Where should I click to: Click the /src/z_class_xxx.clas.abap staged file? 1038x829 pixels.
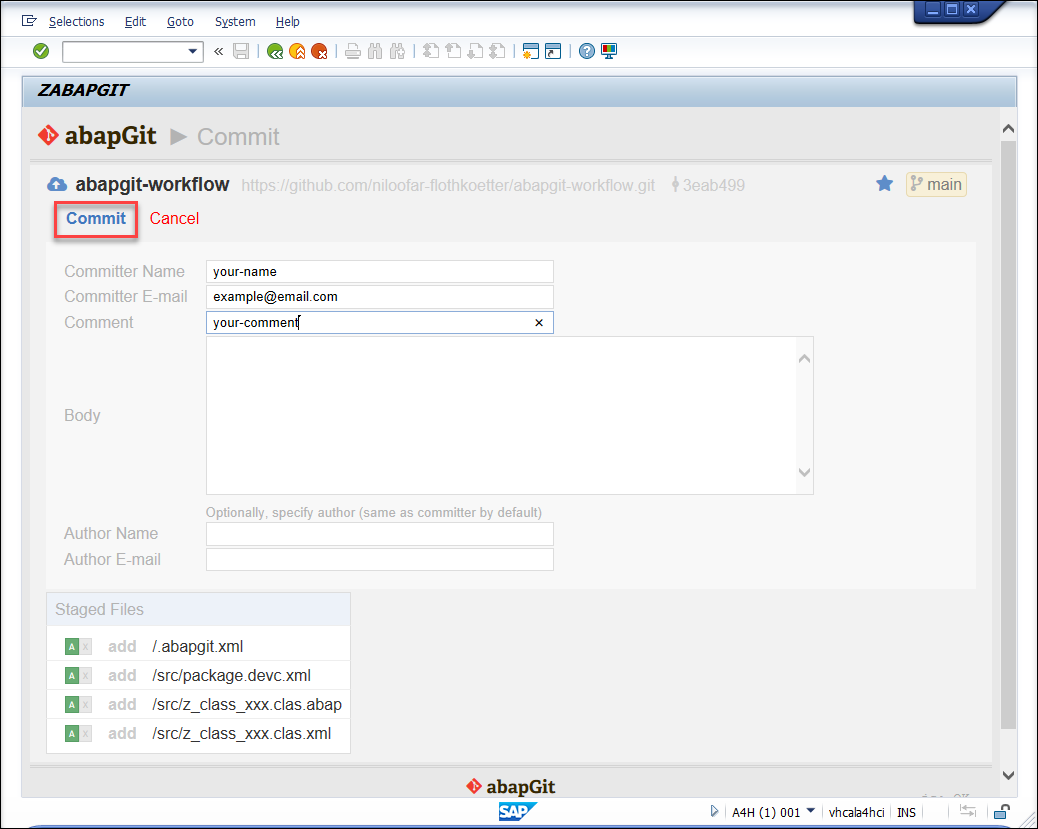tap(247, 705)
